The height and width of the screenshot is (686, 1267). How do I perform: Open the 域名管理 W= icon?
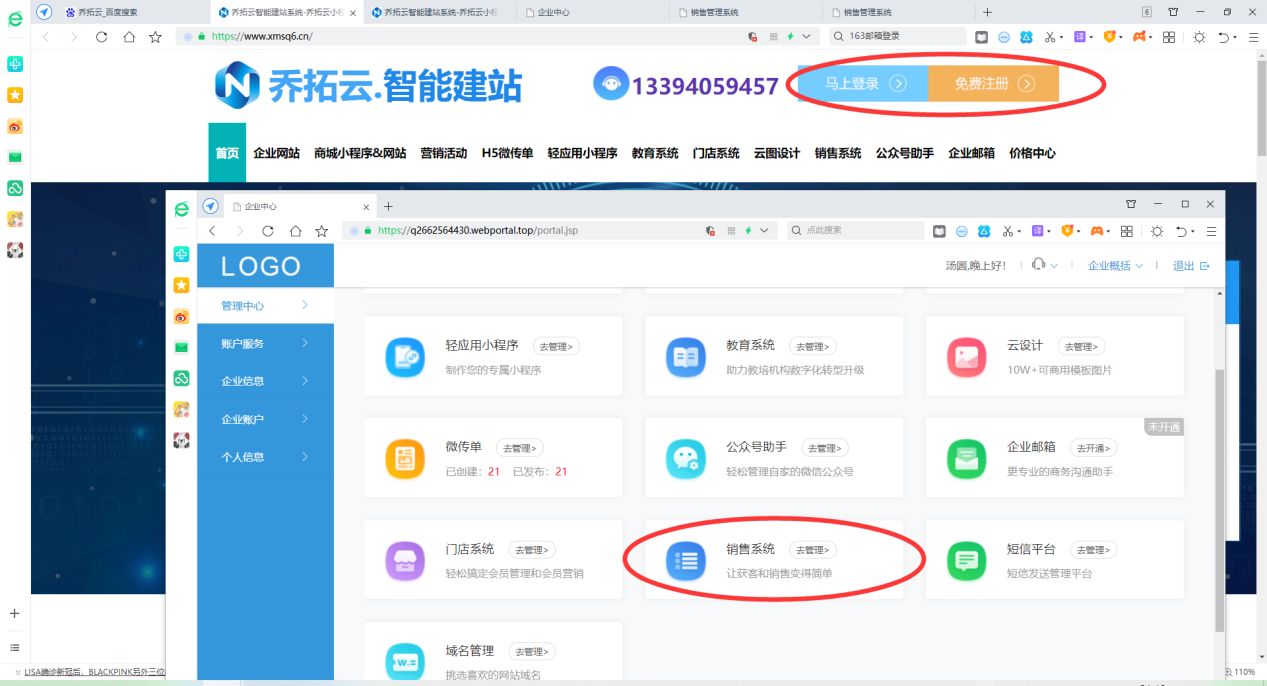click(x=405, y=662)
